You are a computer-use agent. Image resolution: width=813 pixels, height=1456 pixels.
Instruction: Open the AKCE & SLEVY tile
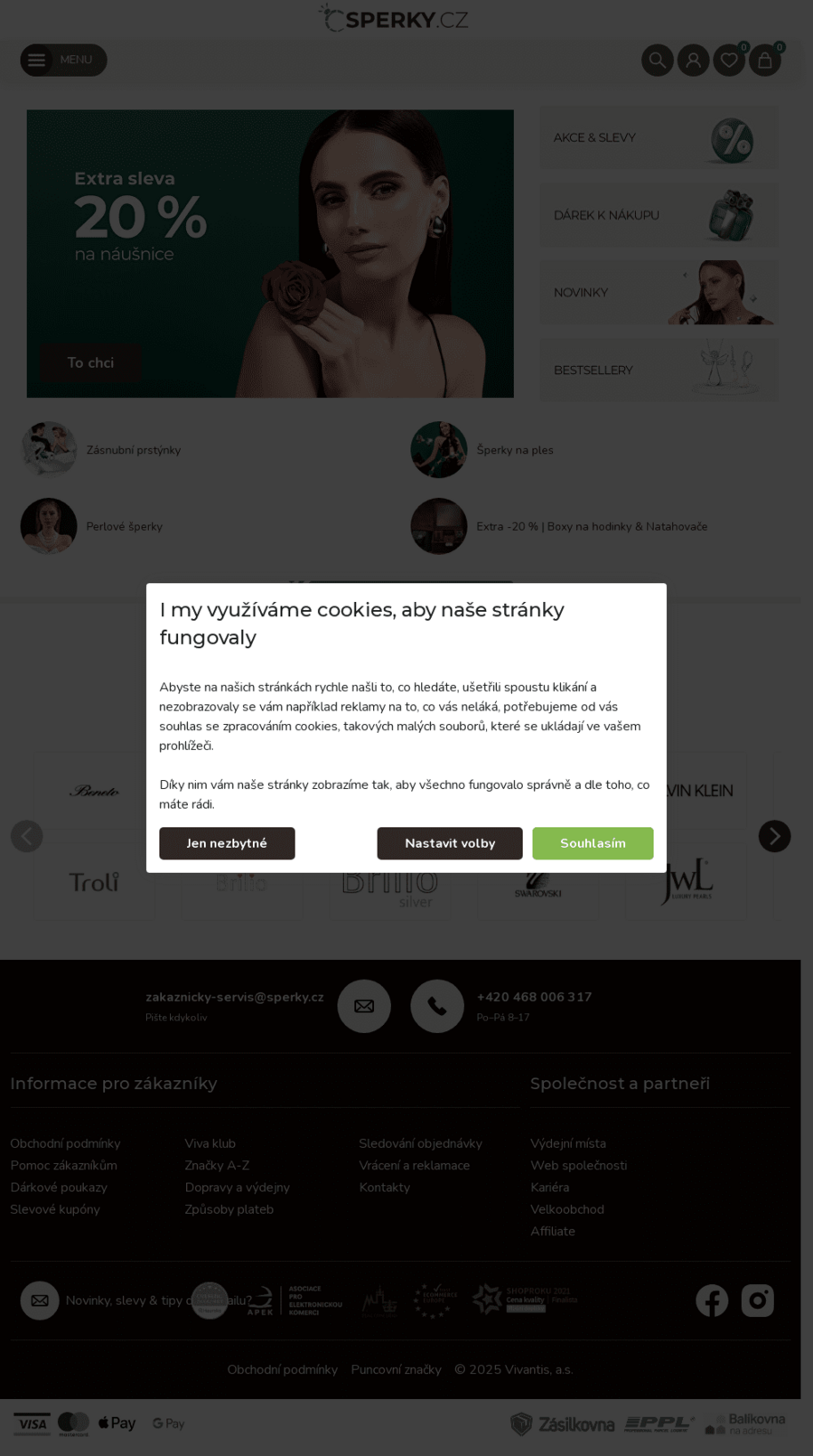click(659, 137)
